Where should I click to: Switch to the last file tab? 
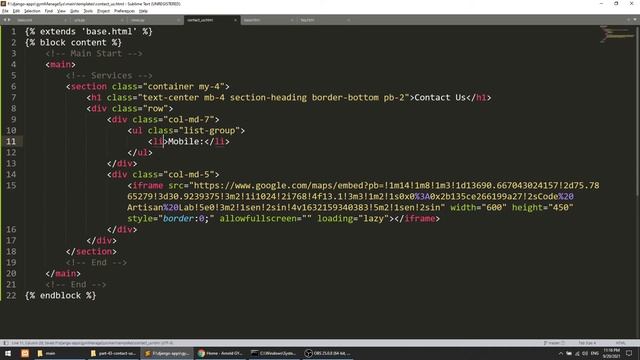(324, 20)
